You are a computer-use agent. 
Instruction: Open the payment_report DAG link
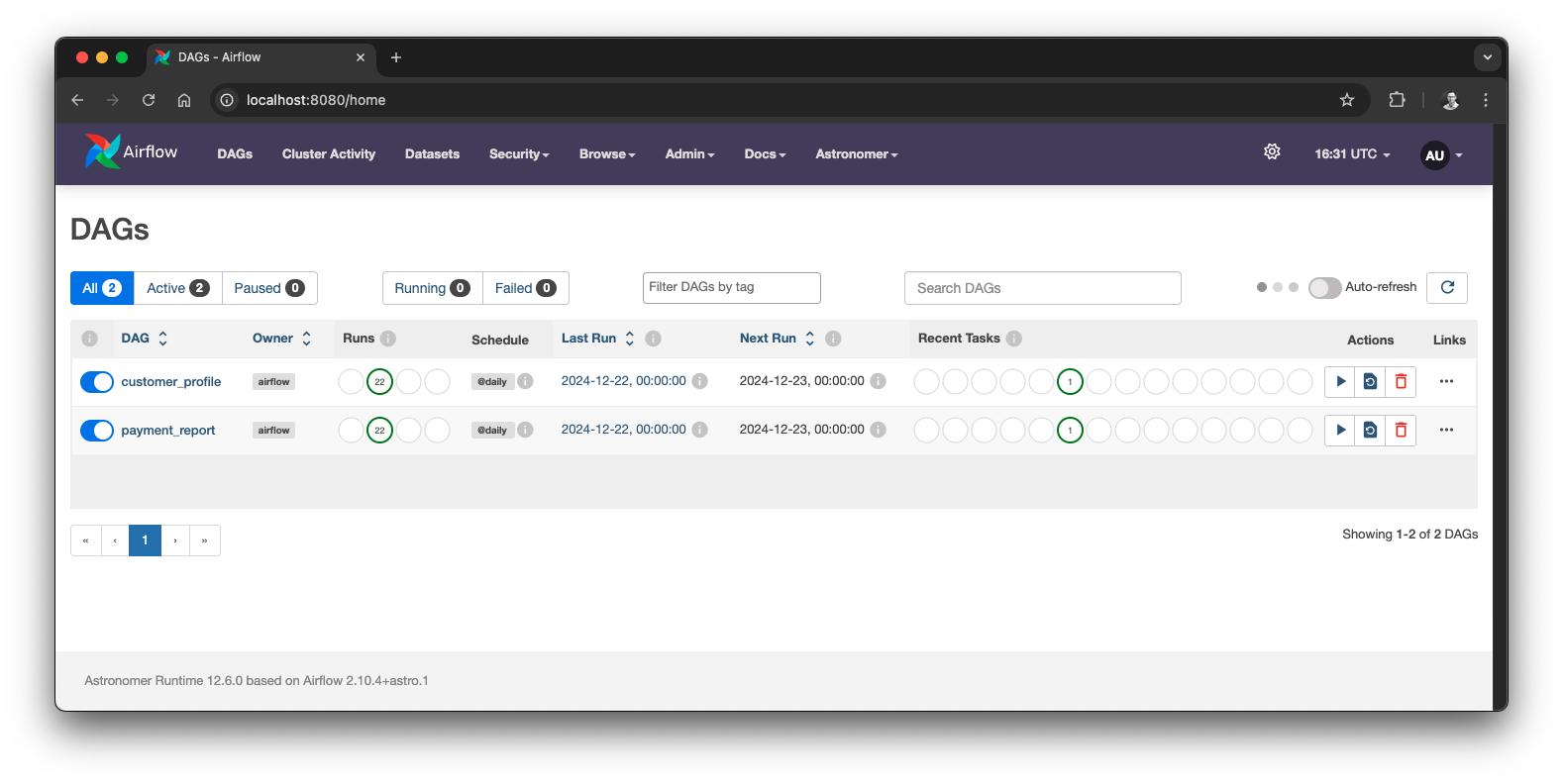coord(167,431)
